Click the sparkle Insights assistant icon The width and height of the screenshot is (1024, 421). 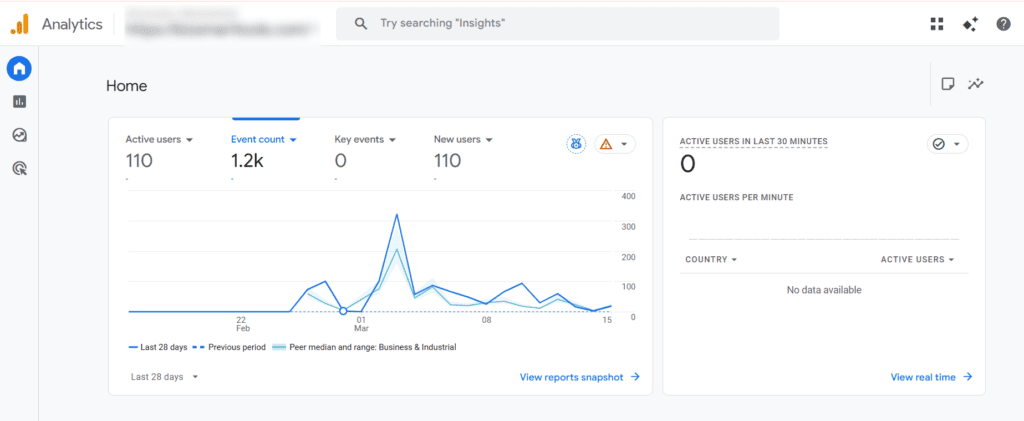[969, 24]
